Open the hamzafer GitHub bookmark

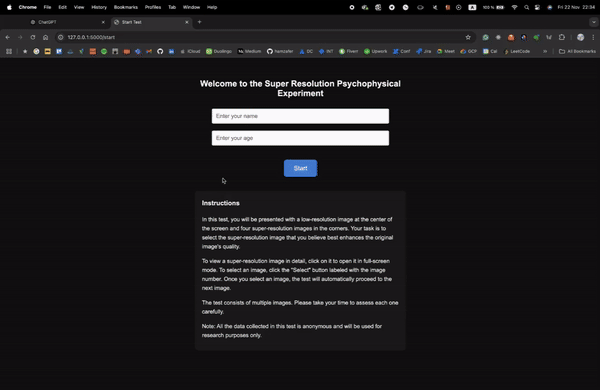click(280, 51)
